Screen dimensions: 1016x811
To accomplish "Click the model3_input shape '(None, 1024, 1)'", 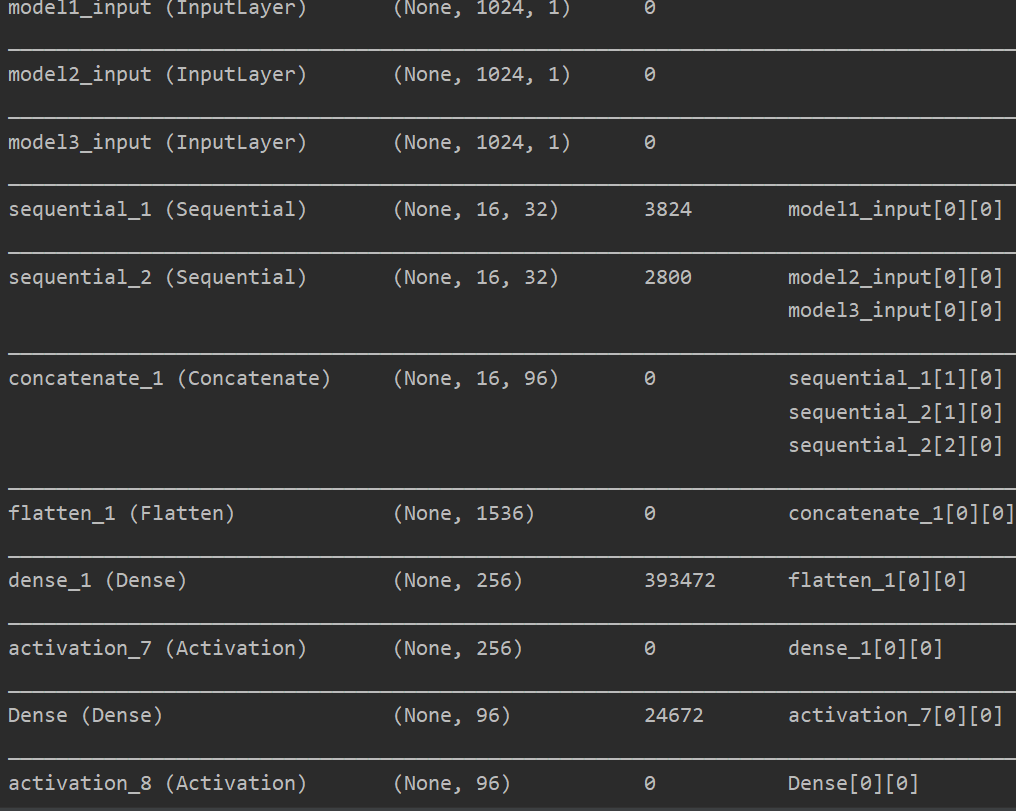I will click(481, 142).
